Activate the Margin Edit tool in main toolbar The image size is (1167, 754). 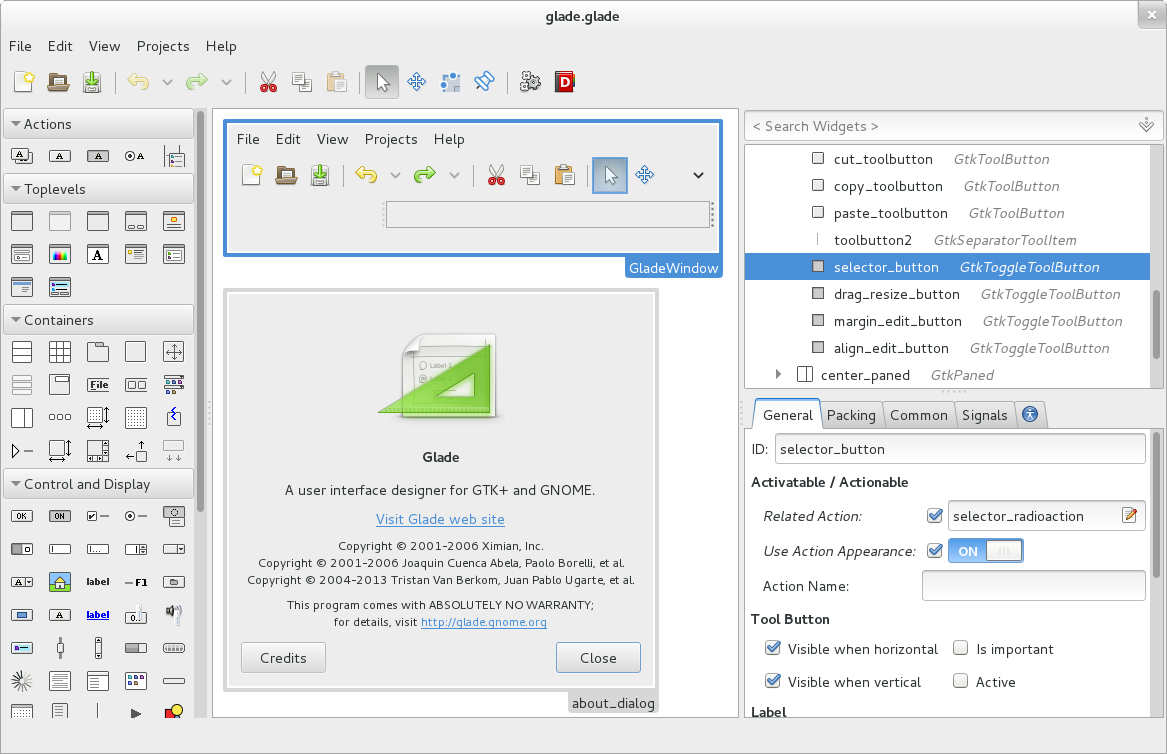click(x=450, y=82)
